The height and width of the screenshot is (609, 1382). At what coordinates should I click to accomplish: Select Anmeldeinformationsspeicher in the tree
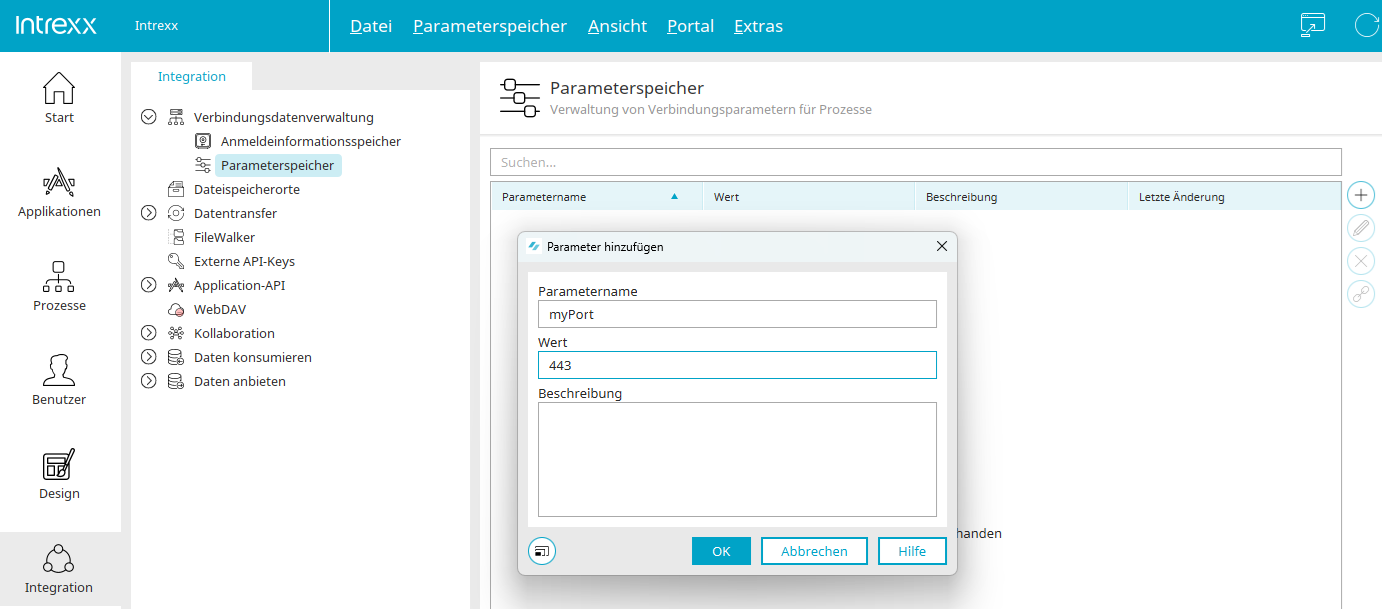pyautogui.click(x=310, y=141)
